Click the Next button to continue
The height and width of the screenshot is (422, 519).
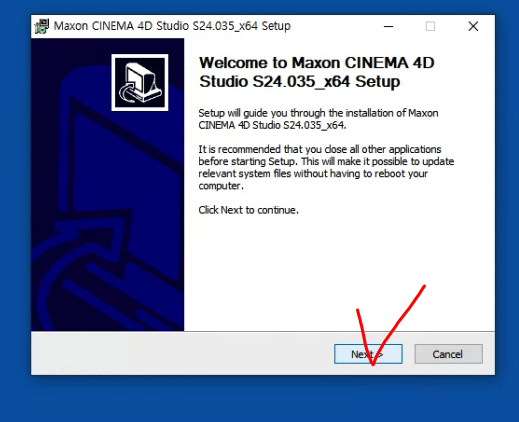coord(368,354)
